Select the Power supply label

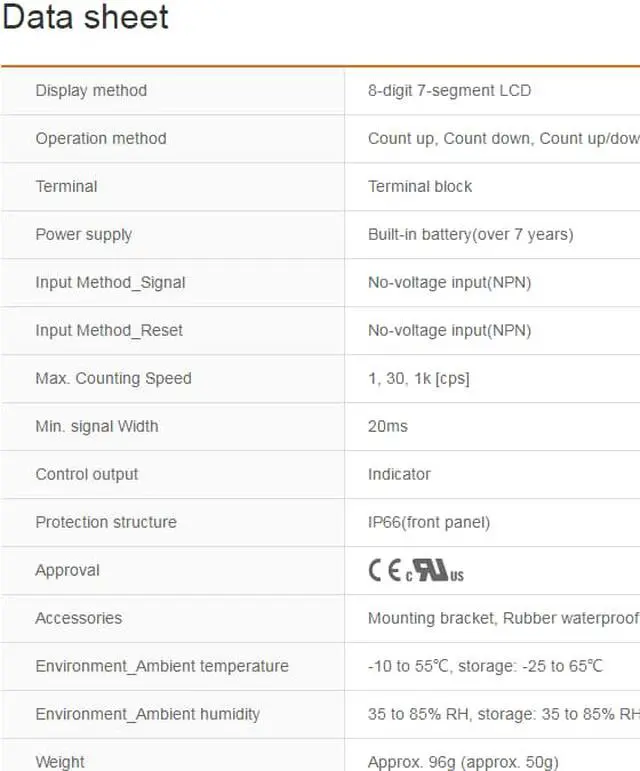point(84,234)
